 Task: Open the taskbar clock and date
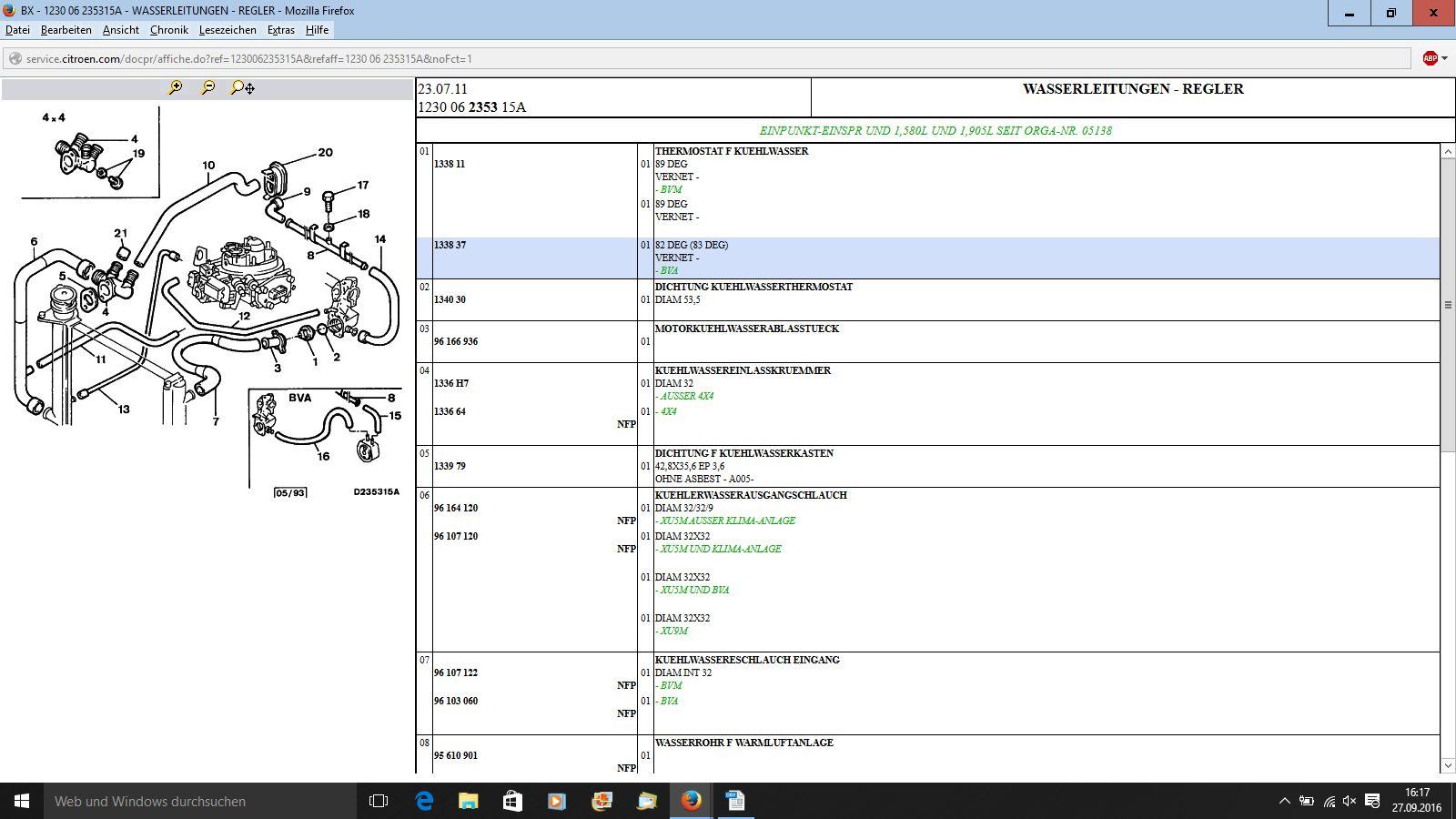1417,801
